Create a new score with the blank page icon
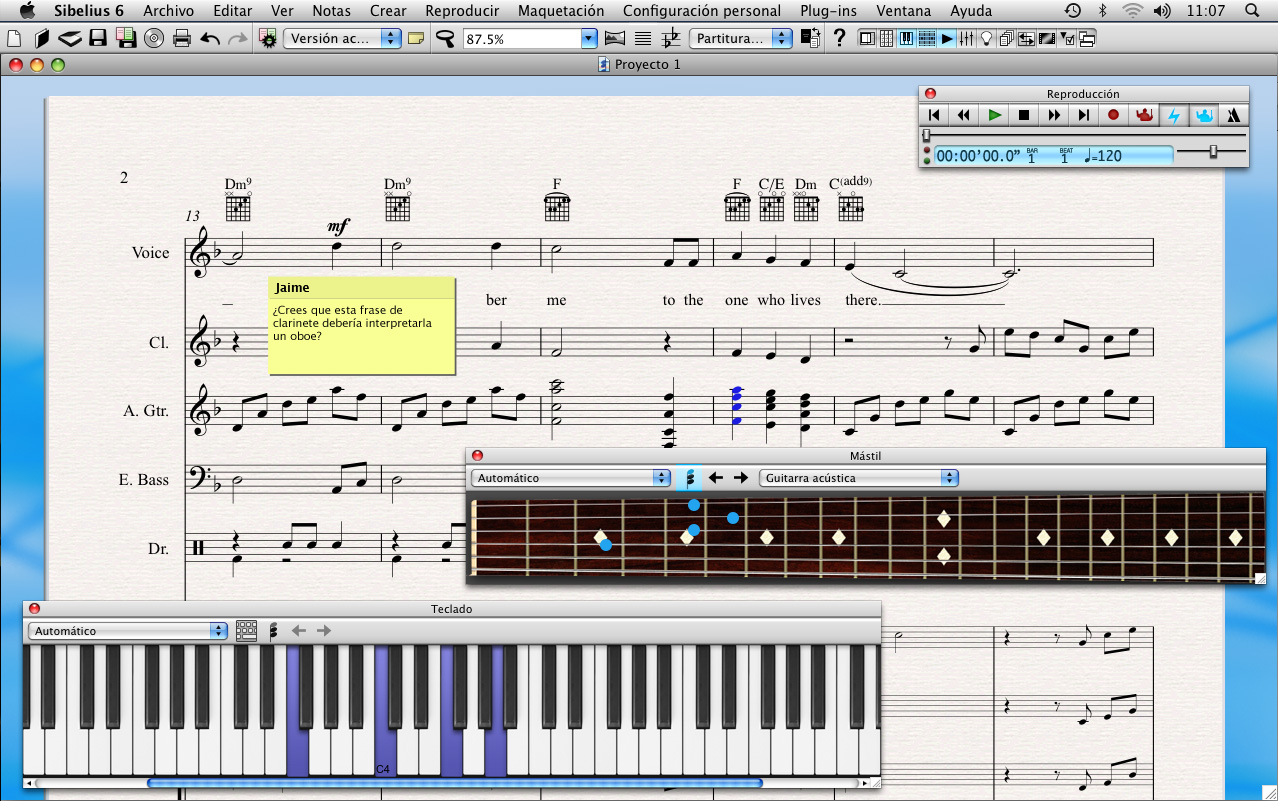The height and width of the screenshot is (801, 1278). (14, 39)
